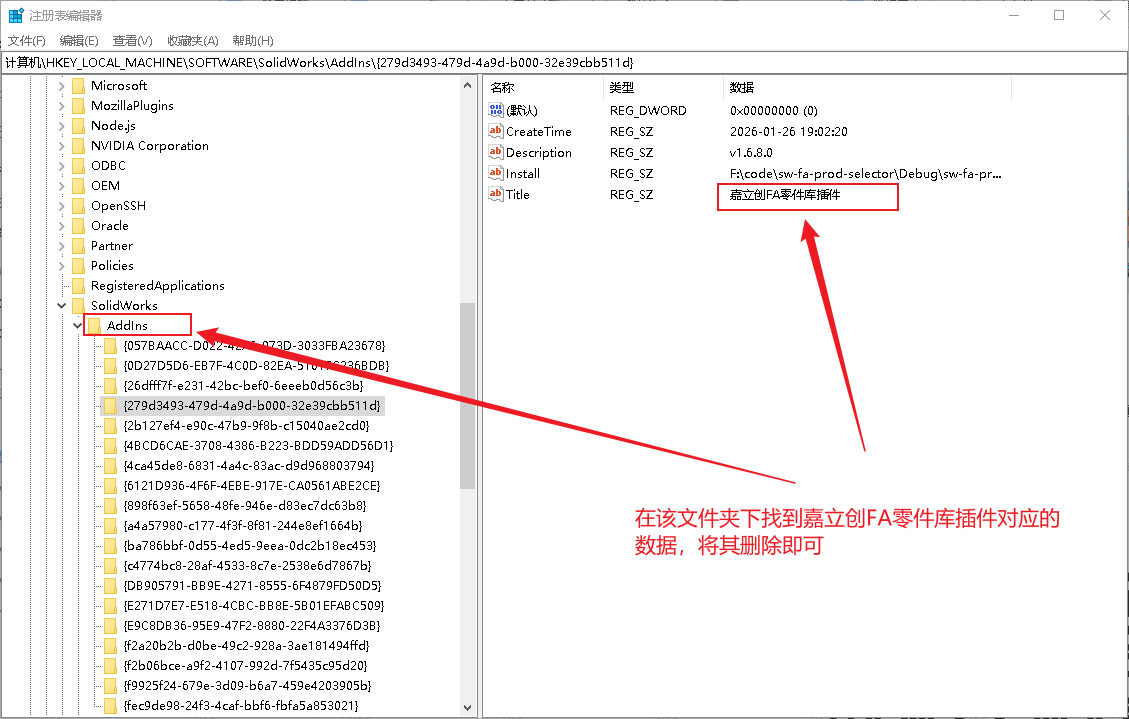
Task: Open the 文件(F) menu
Action: [27, 40]
